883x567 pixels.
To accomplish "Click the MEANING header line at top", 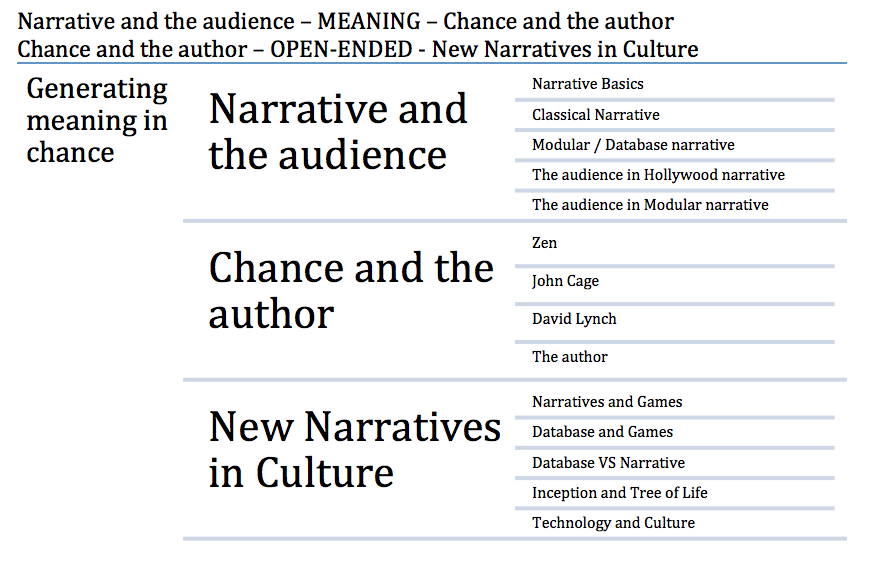I will coord(345,21).
